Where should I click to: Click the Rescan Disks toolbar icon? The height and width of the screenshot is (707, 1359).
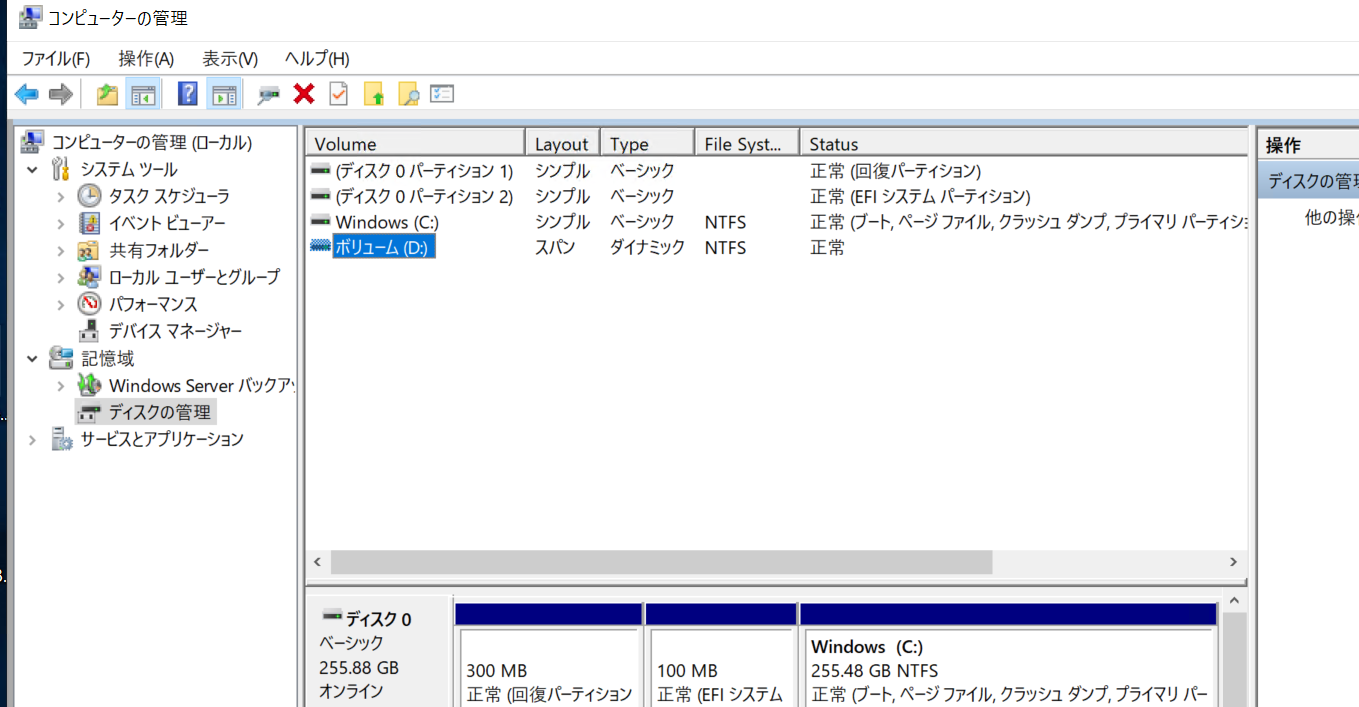point(266,93)
